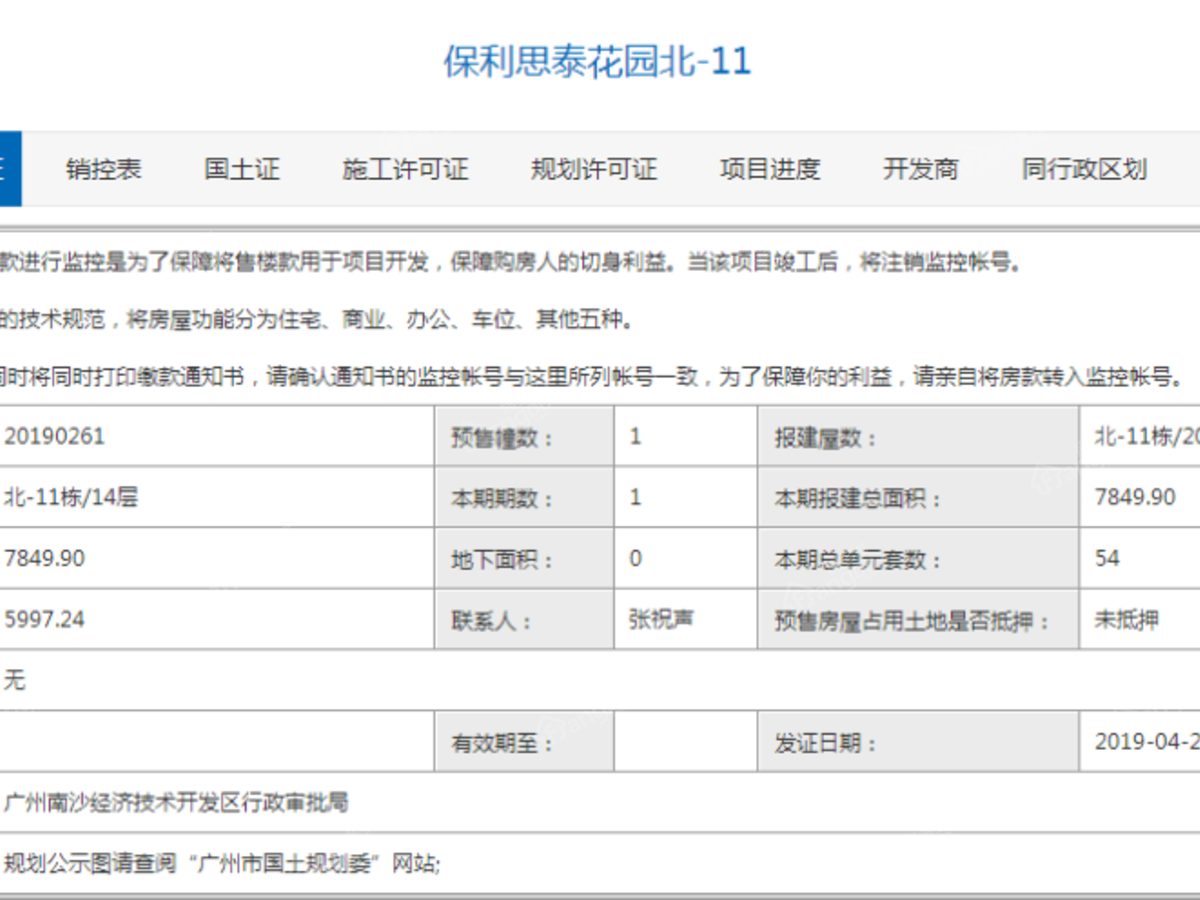
Task: Click the 发证日期 label cell
Action: pyautogui.click(x=918, y=742)
